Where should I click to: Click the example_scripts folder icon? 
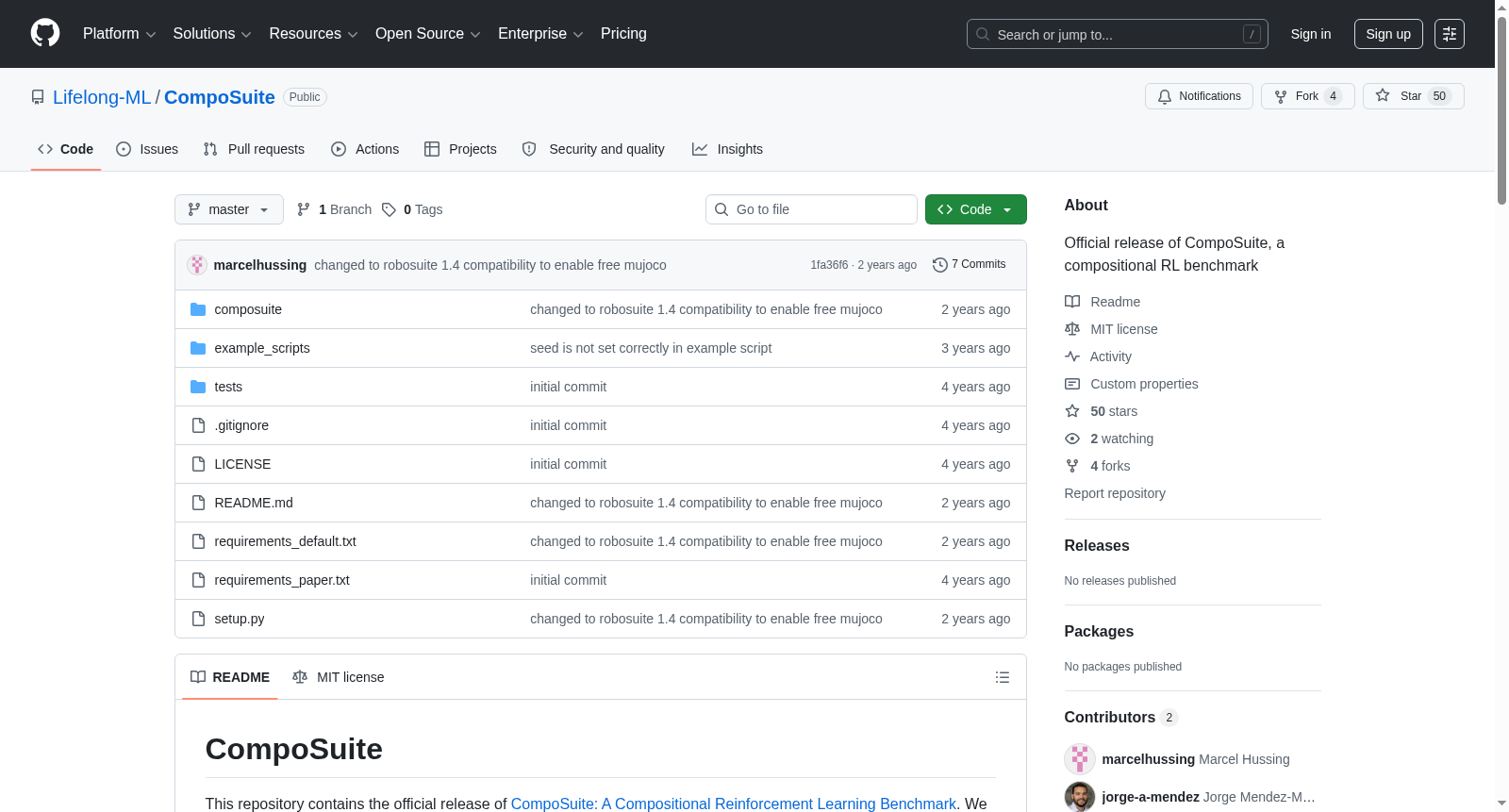pos(198,348)
